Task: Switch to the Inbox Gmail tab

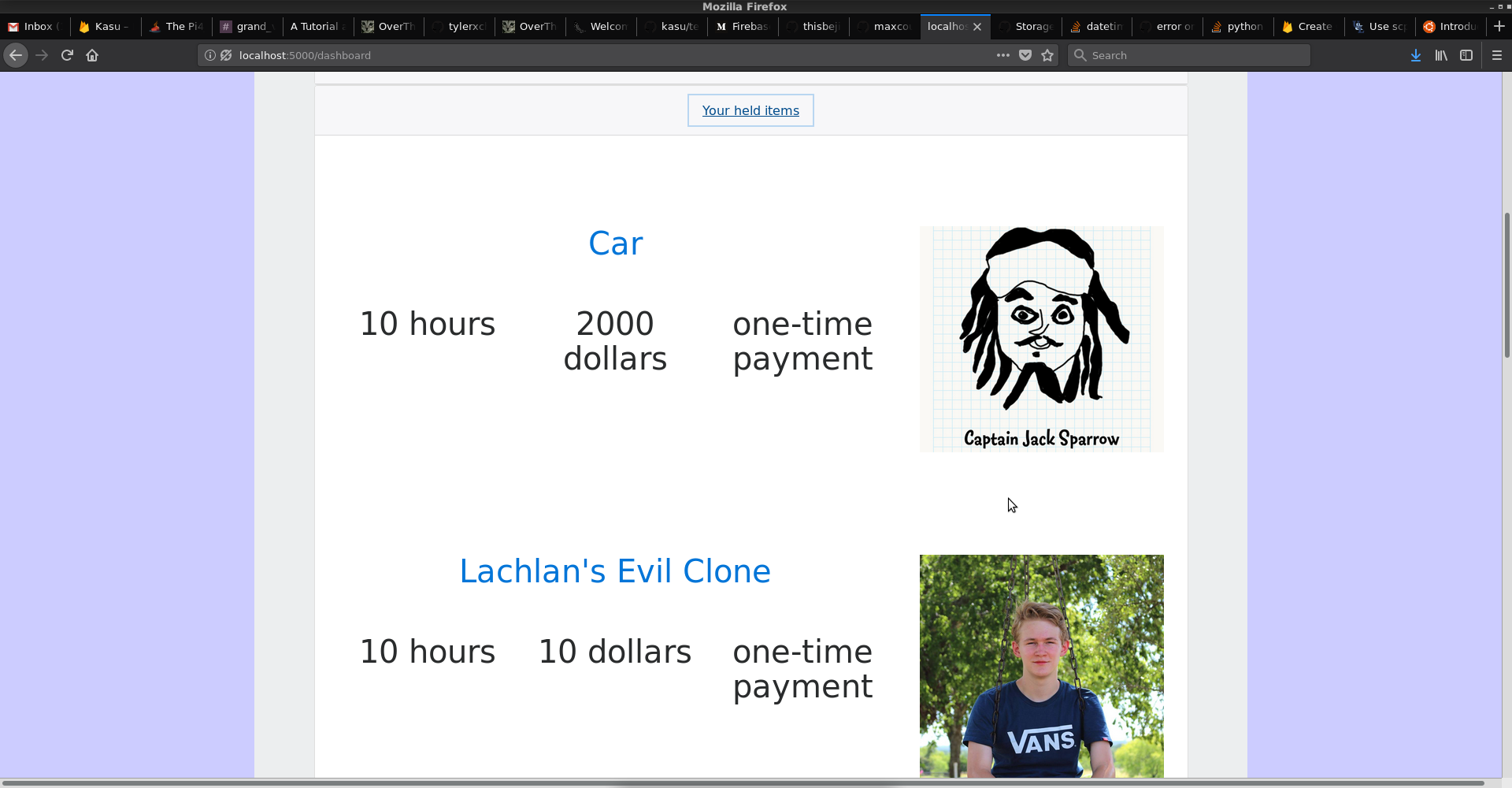Action: coord(35,26)
